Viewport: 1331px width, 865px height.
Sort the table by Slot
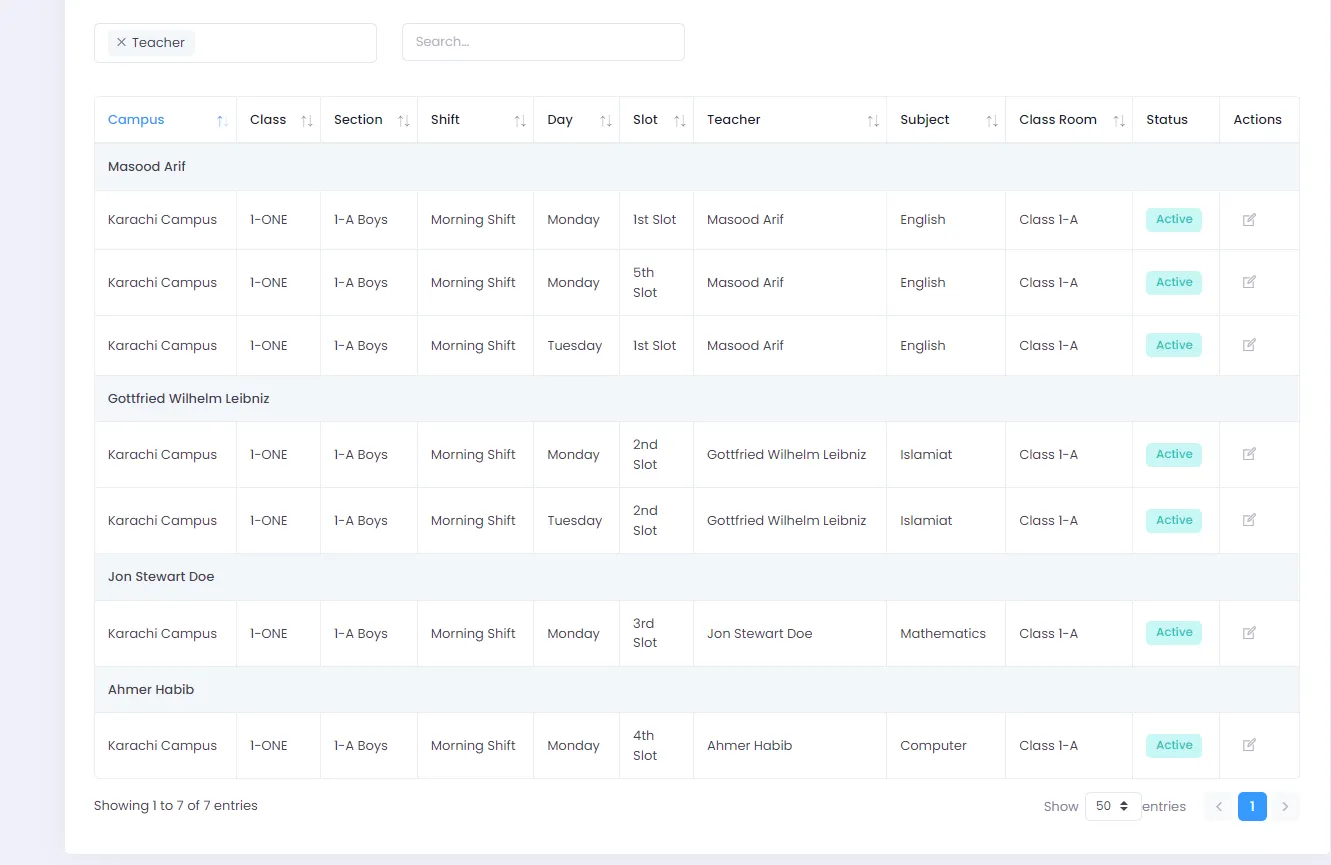(x=680, y=119)
